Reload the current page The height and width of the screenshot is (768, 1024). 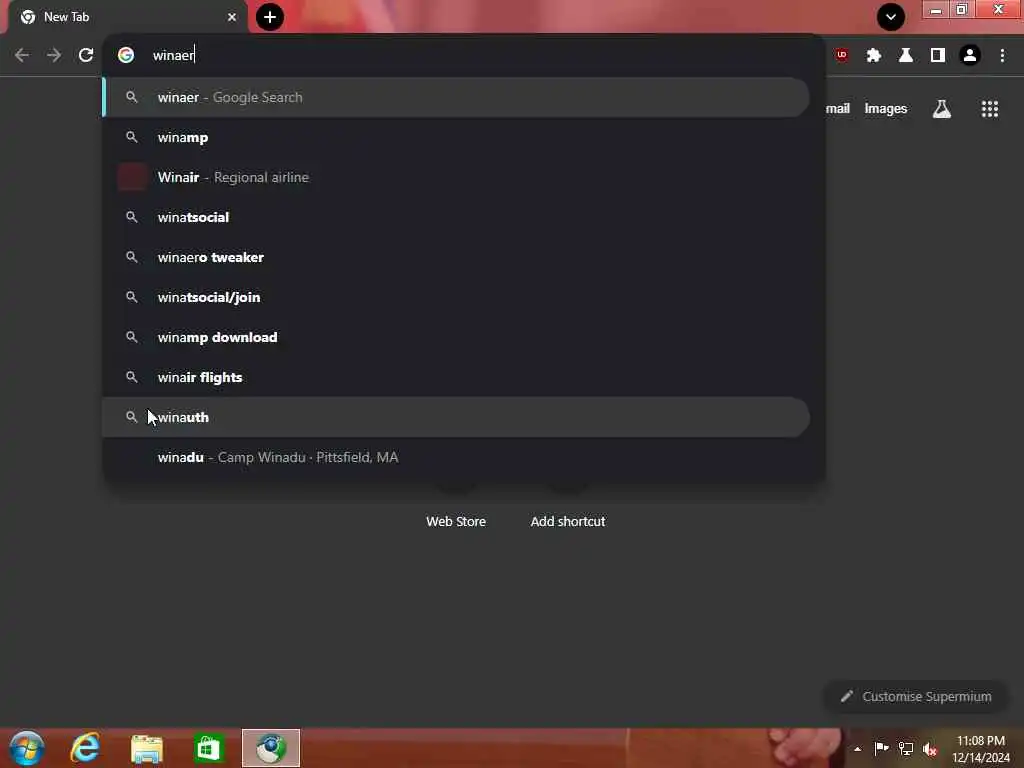coord(86,56)
